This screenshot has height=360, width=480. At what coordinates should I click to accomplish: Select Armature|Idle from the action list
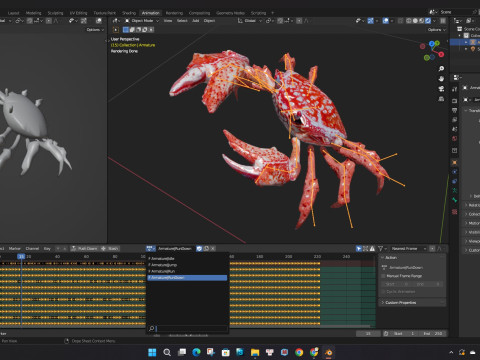click(187, 259)
